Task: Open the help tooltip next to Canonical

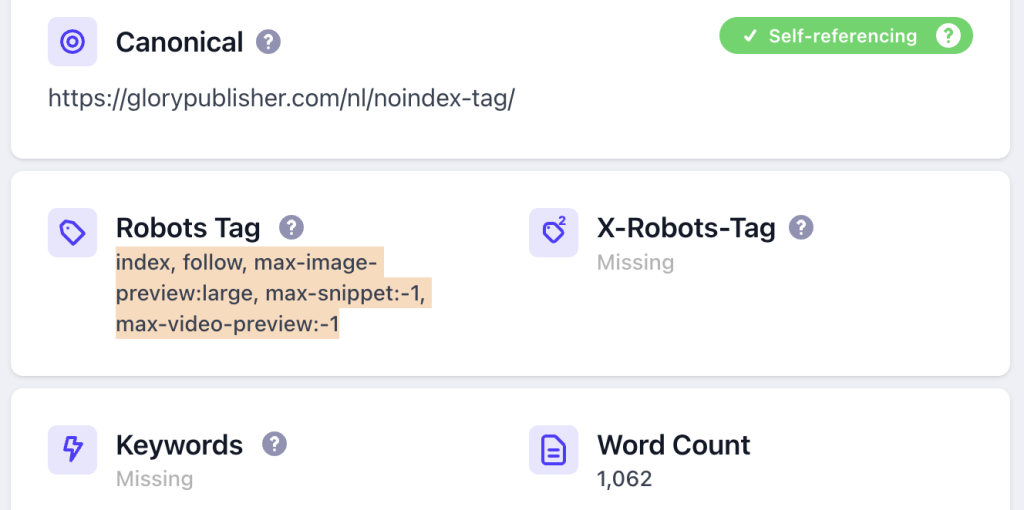Action: (268, 42)
